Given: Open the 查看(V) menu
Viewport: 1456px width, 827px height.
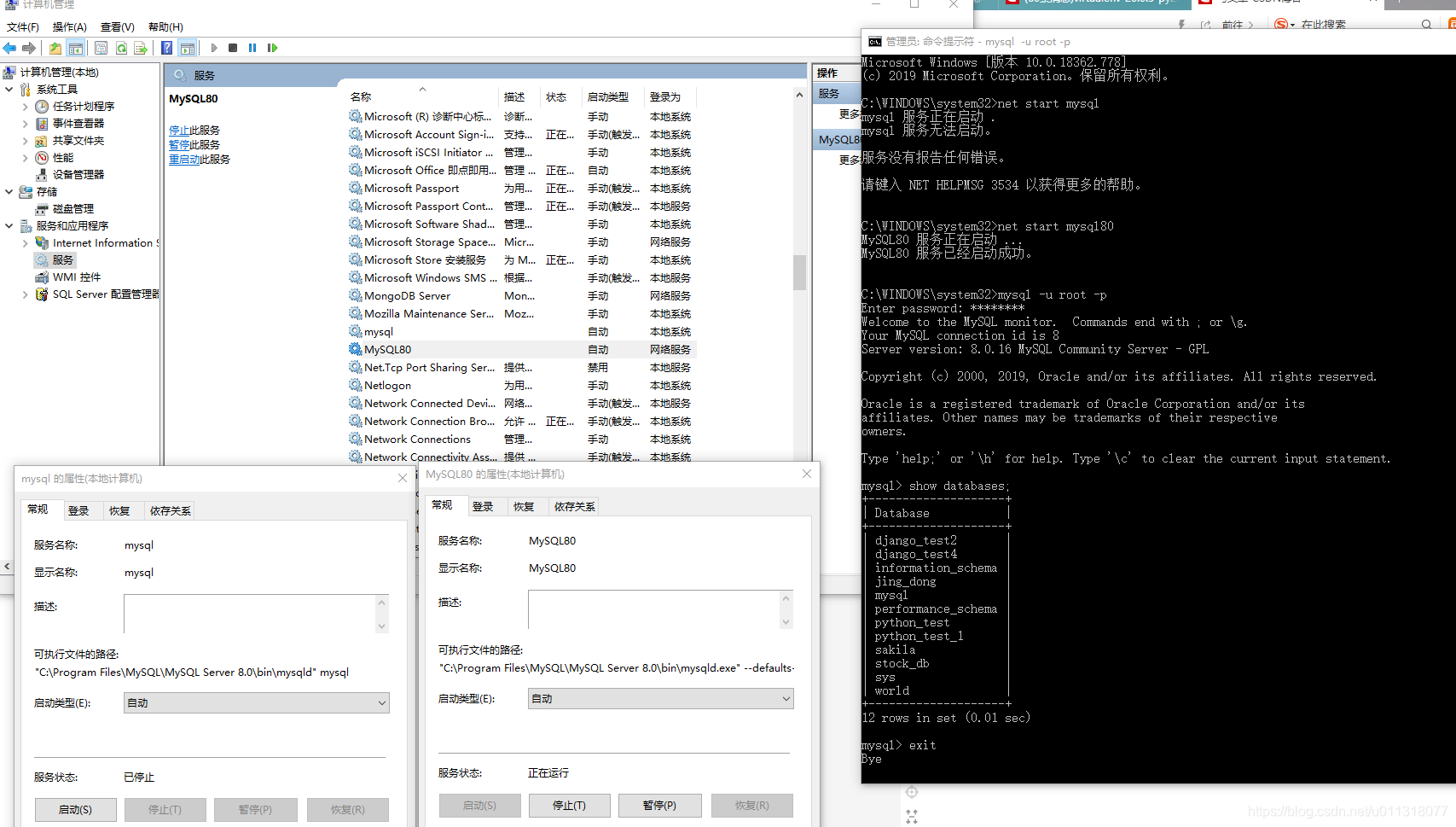Looking at the screenshot, I should pyautogui.click(x=118, y=26).
